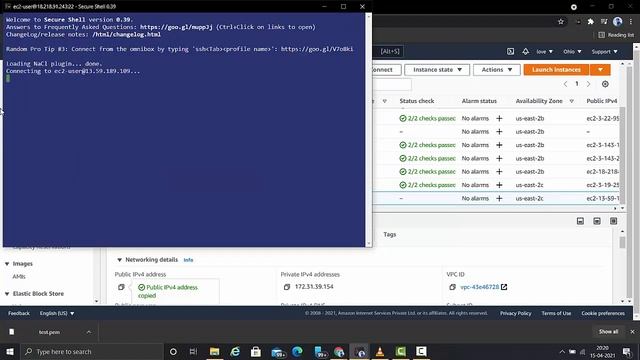Open VPC link external icon
Image resolution: width=640 pixels, height=360 pixels.
(x=504, y=287)
